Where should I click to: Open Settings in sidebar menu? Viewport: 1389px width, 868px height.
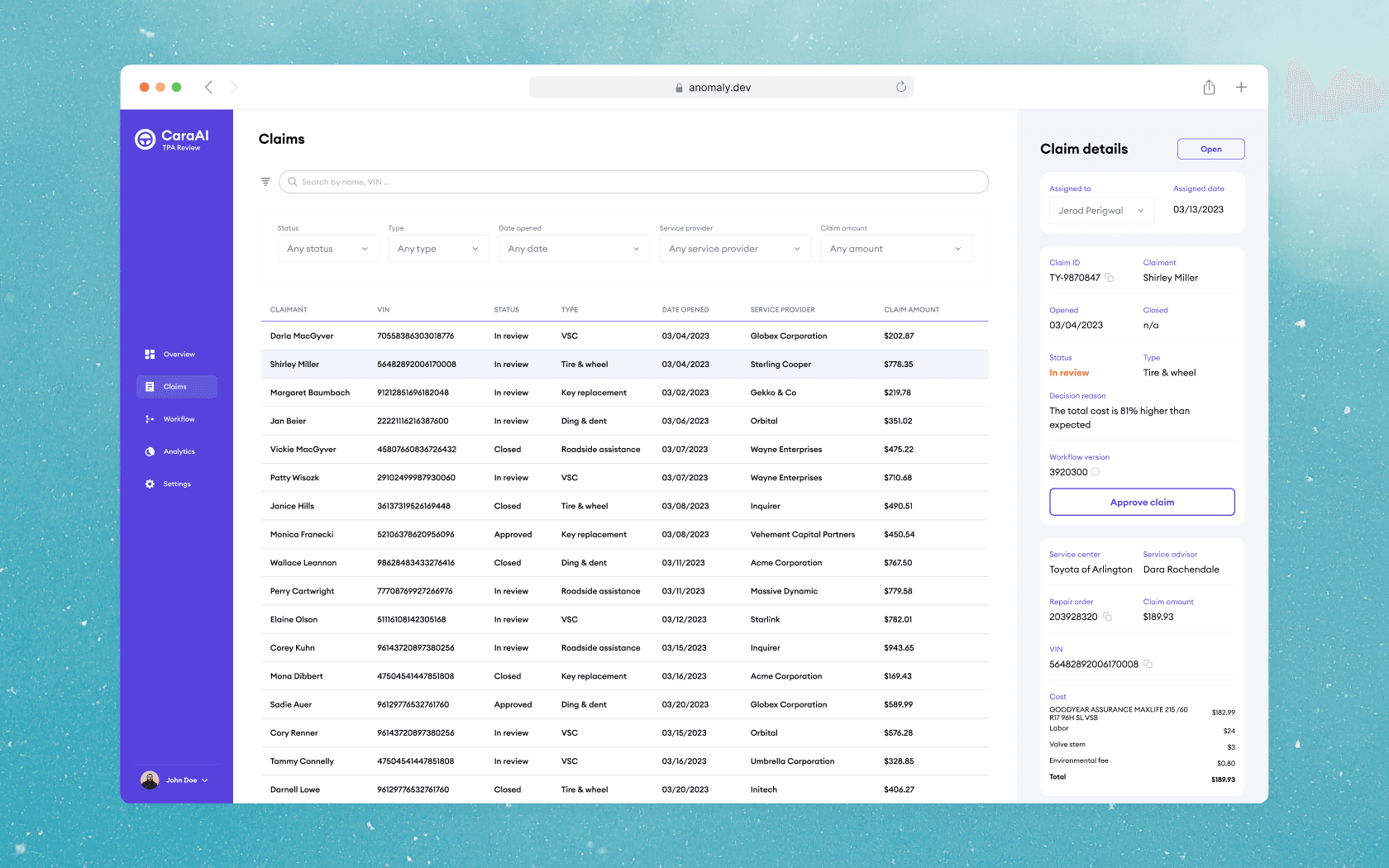pos(177,484)
